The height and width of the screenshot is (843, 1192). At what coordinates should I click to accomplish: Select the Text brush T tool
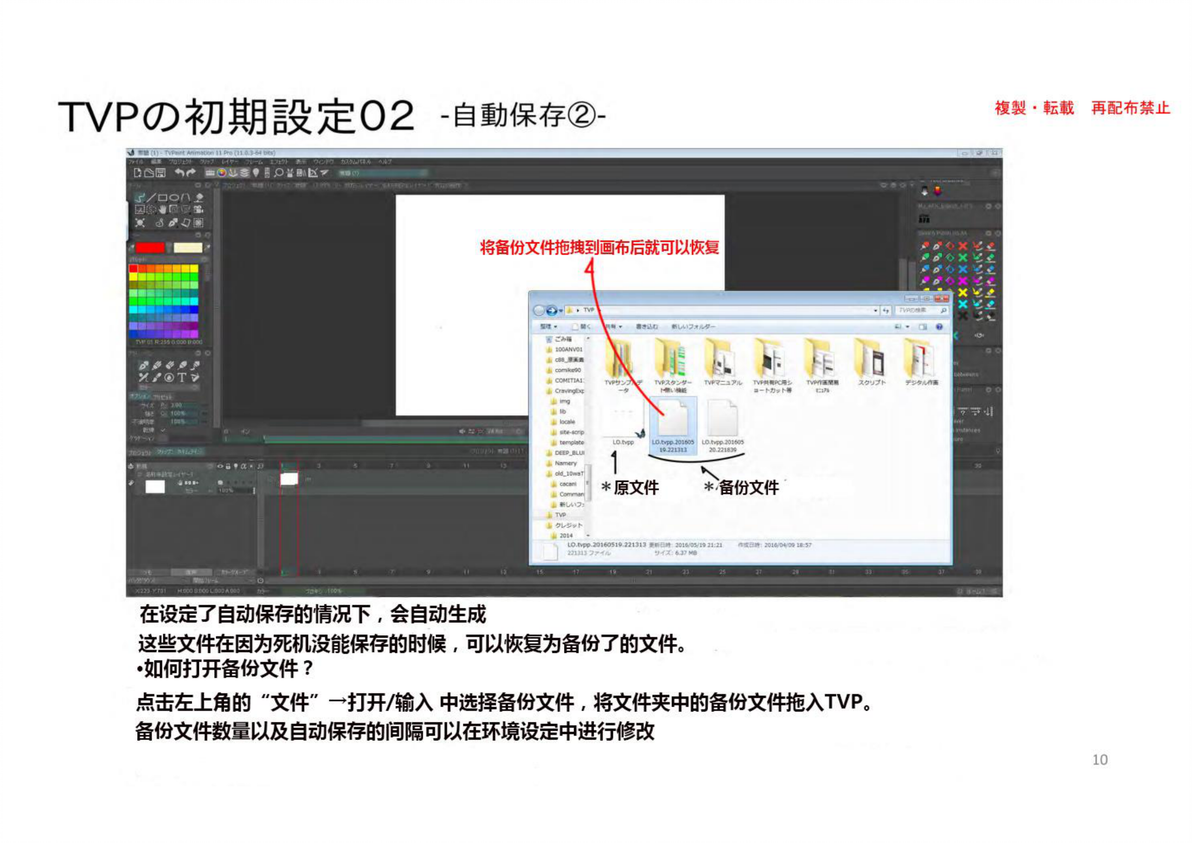pyautogui.click(x=182, y=377)
